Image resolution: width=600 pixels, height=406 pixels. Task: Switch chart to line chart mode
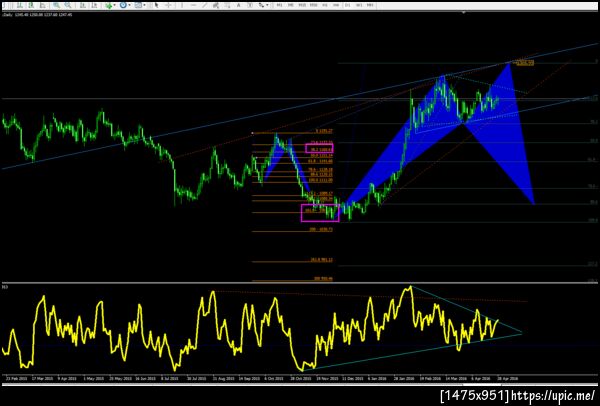[42, 5]
